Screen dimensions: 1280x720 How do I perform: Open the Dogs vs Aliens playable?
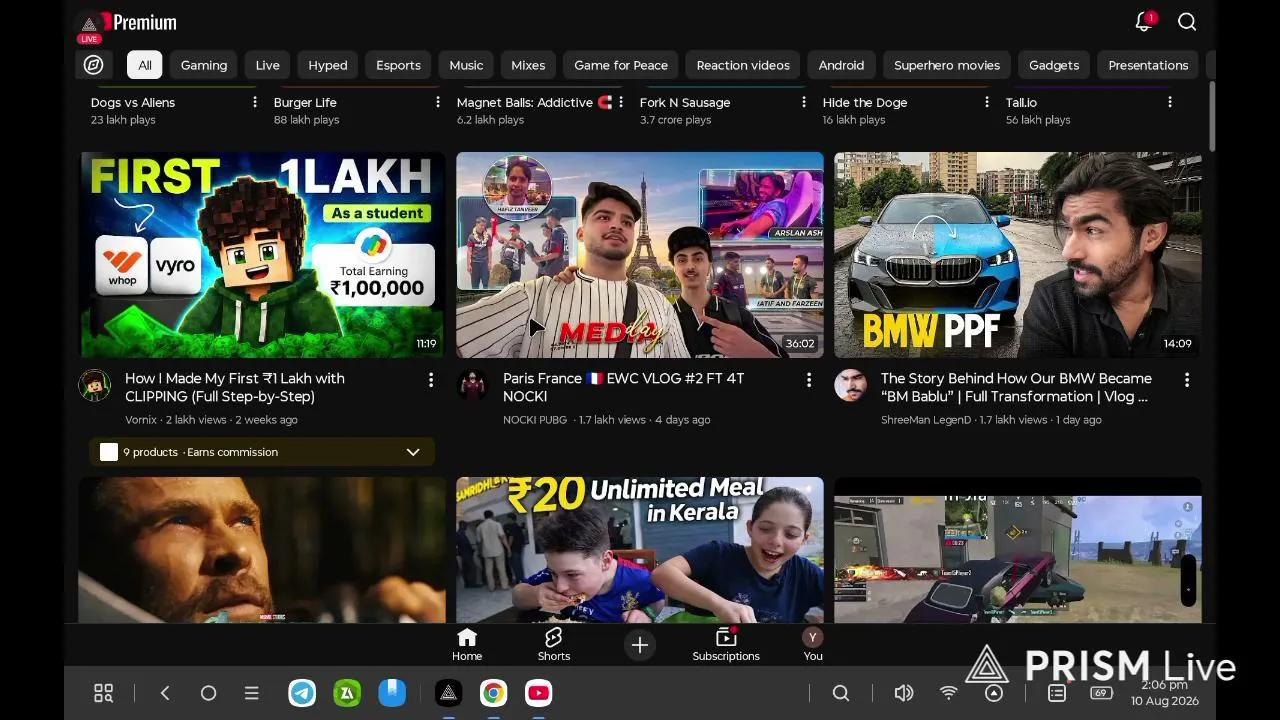(133, 102)
